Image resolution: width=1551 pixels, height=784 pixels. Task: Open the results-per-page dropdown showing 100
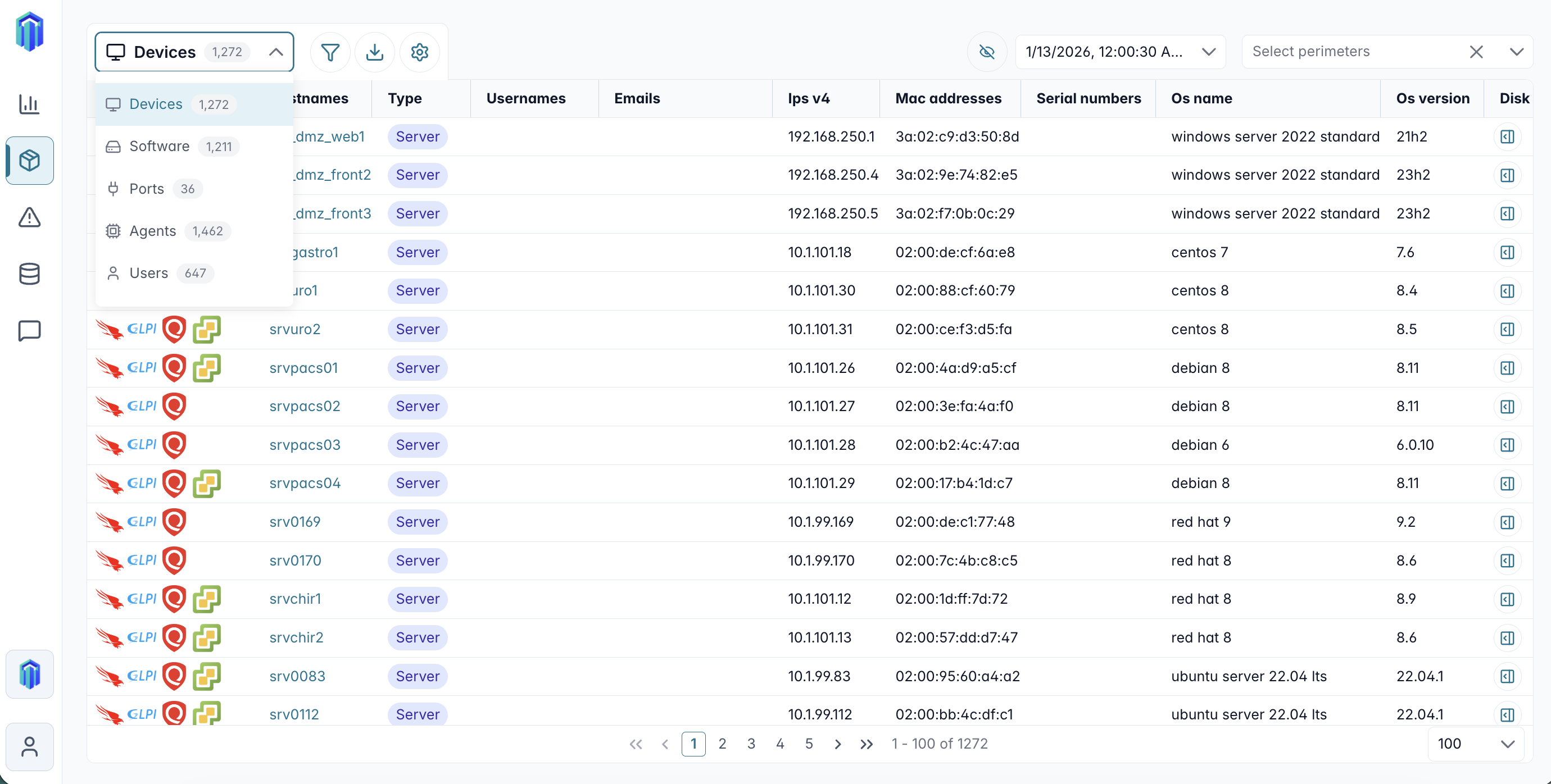[x=1476, y=744]
